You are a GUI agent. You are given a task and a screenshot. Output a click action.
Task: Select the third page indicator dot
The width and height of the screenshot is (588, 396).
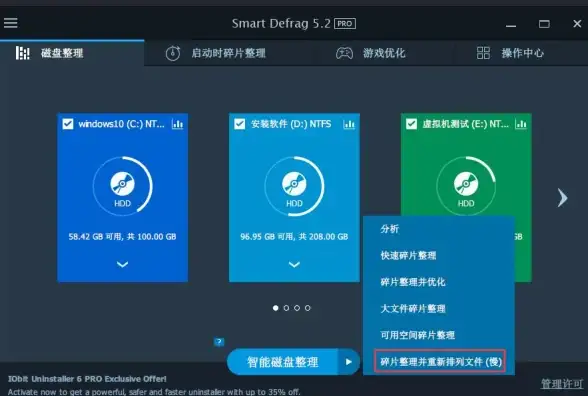click(x=297, y=308)
